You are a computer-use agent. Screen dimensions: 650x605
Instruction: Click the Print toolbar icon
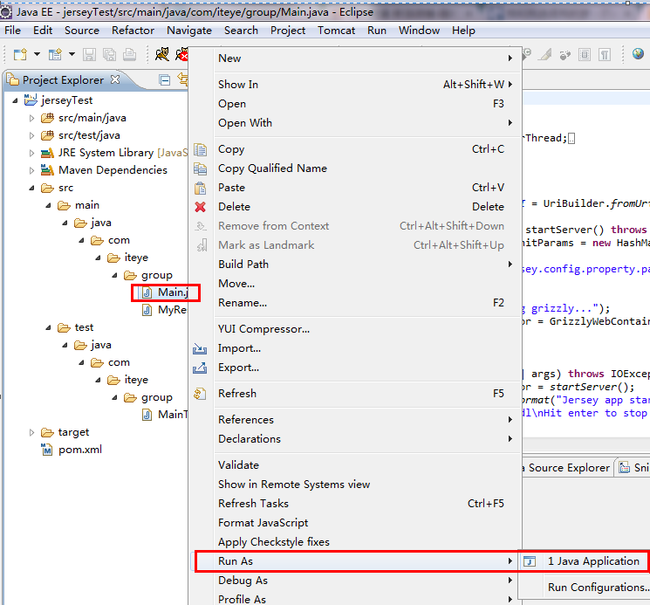click(129, 54)
